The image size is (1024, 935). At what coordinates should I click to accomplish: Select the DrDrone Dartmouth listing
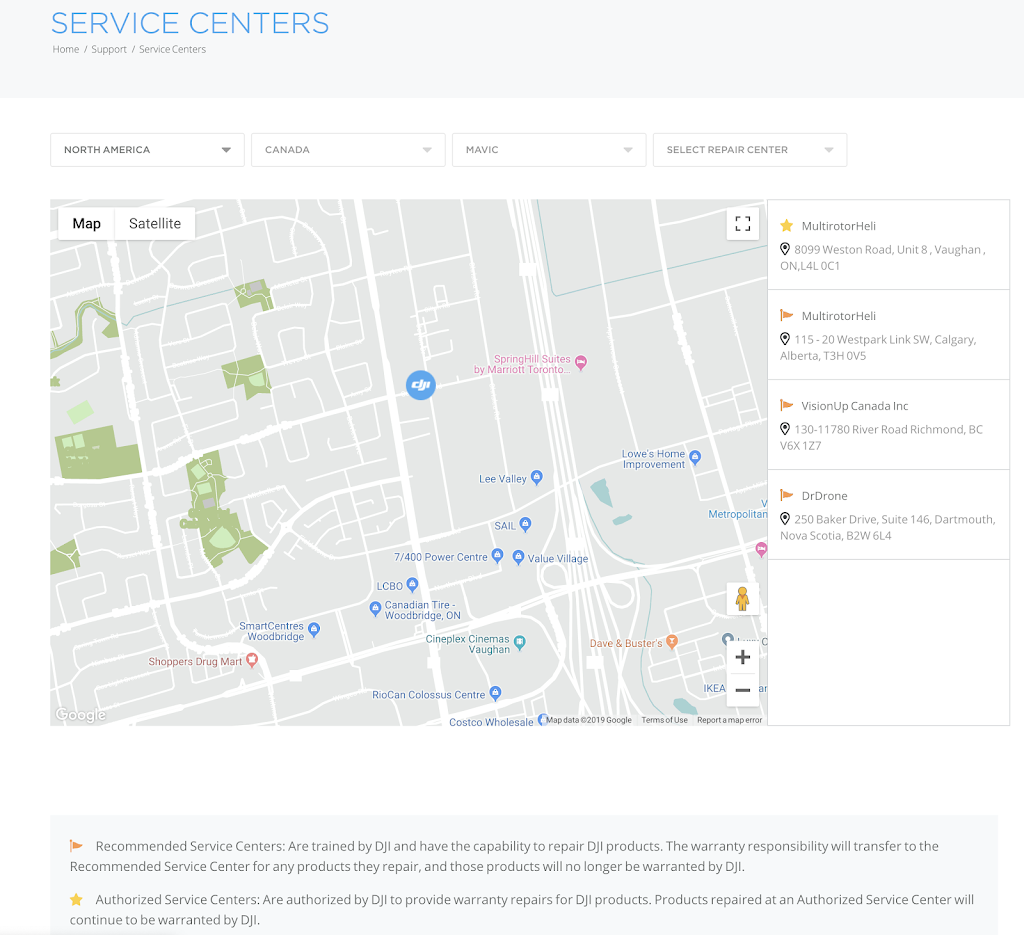tap(889, 515)
